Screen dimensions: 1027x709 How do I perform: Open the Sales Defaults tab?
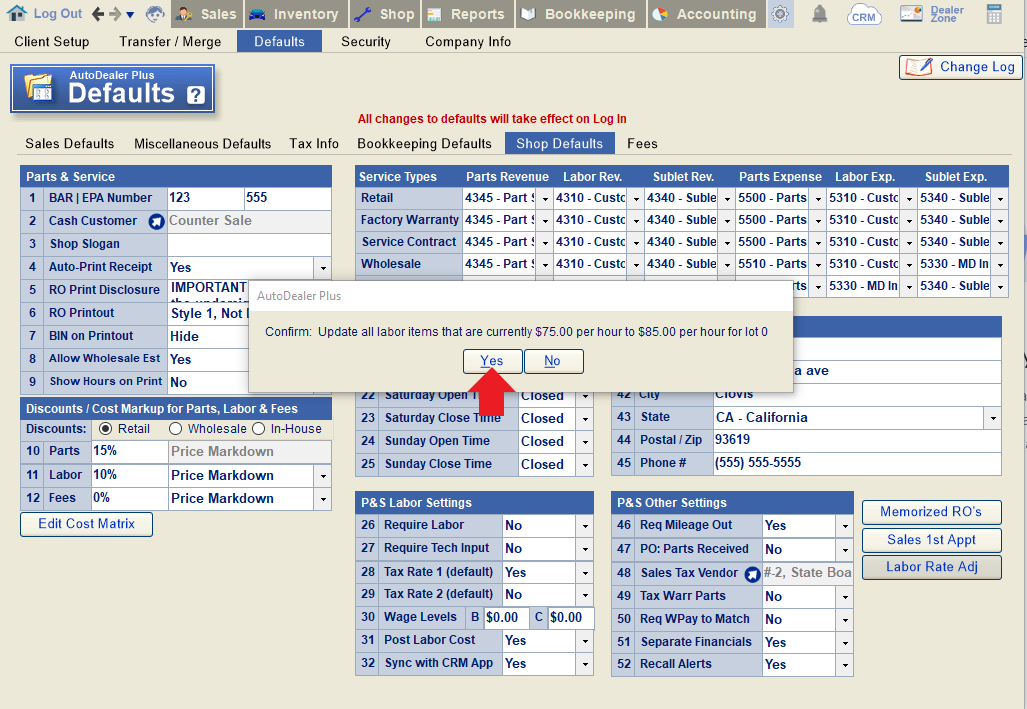(x=69, y=144)
